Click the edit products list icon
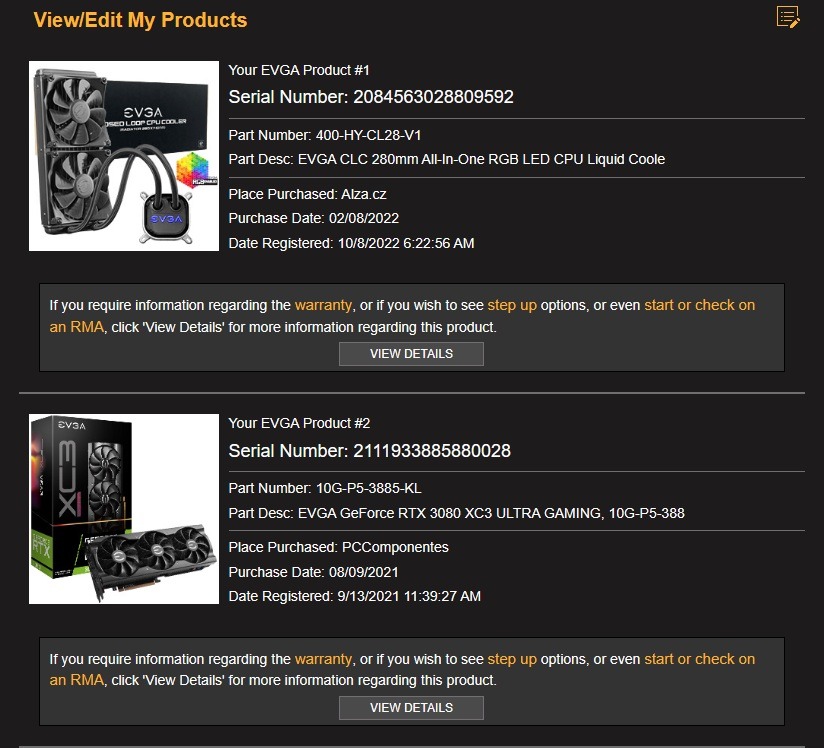The width and height of the screenshot is (824, 748). tap(788, 17)
